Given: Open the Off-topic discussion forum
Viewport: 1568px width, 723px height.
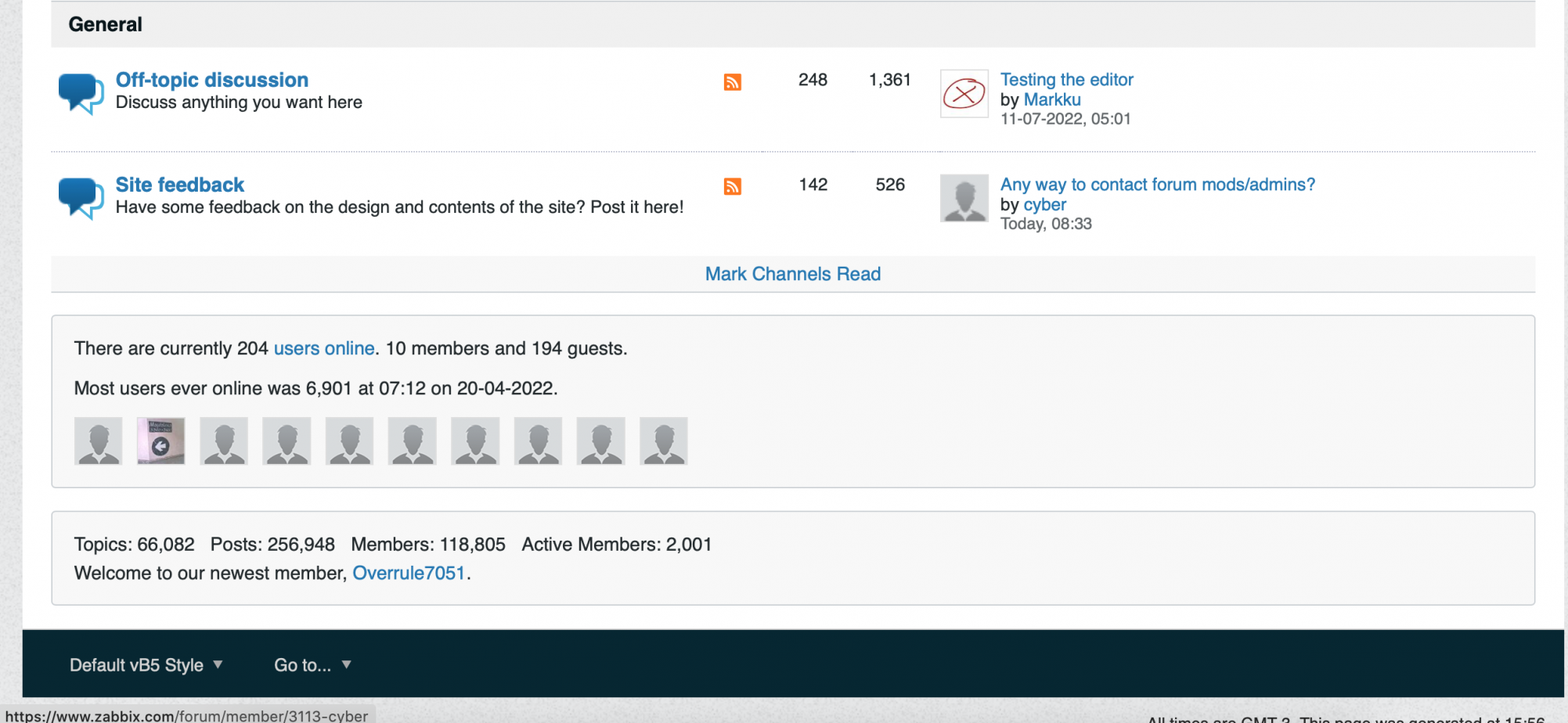Looking at the screenshot, I should (212, 80).
